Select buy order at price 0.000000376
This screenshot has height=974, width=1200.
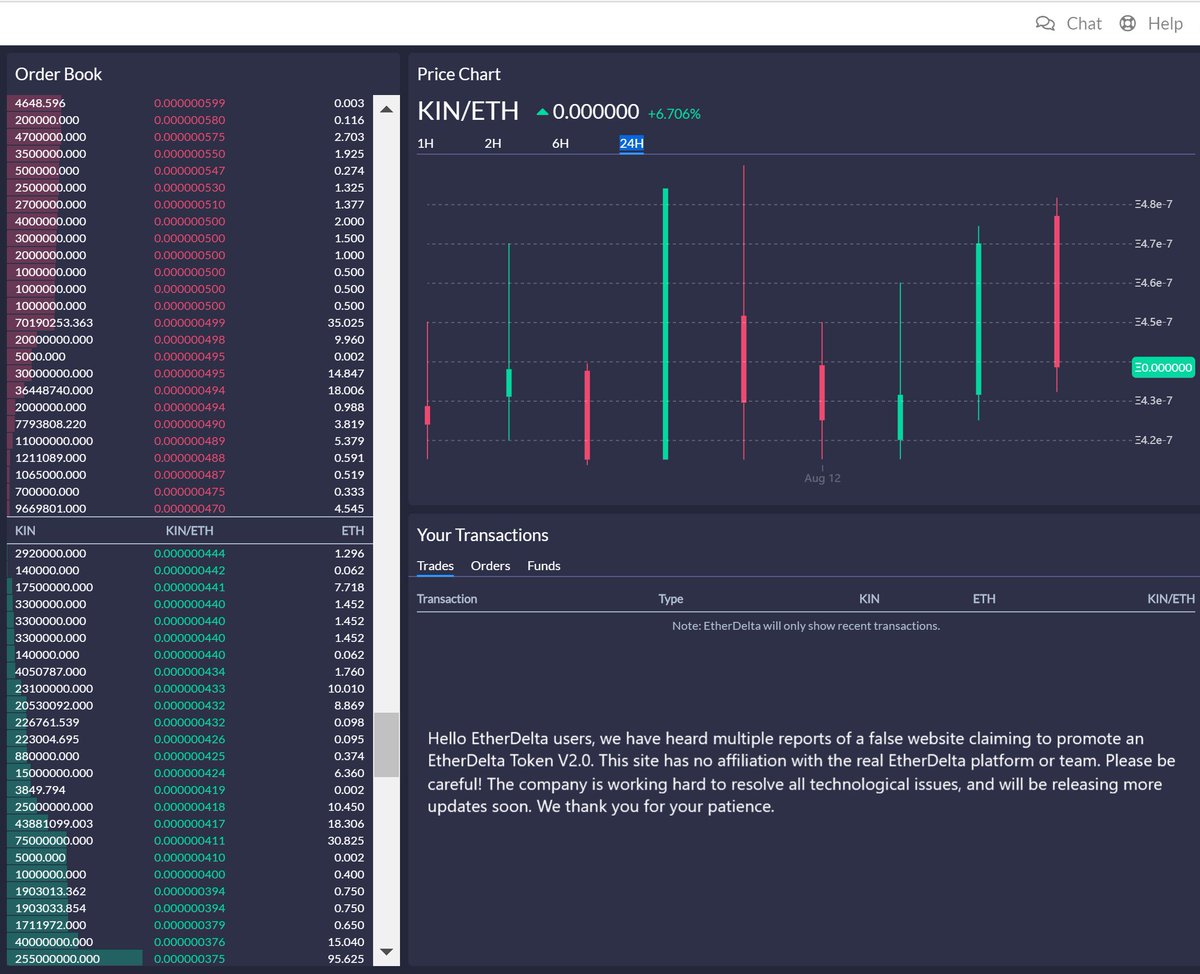coord(190,941)
